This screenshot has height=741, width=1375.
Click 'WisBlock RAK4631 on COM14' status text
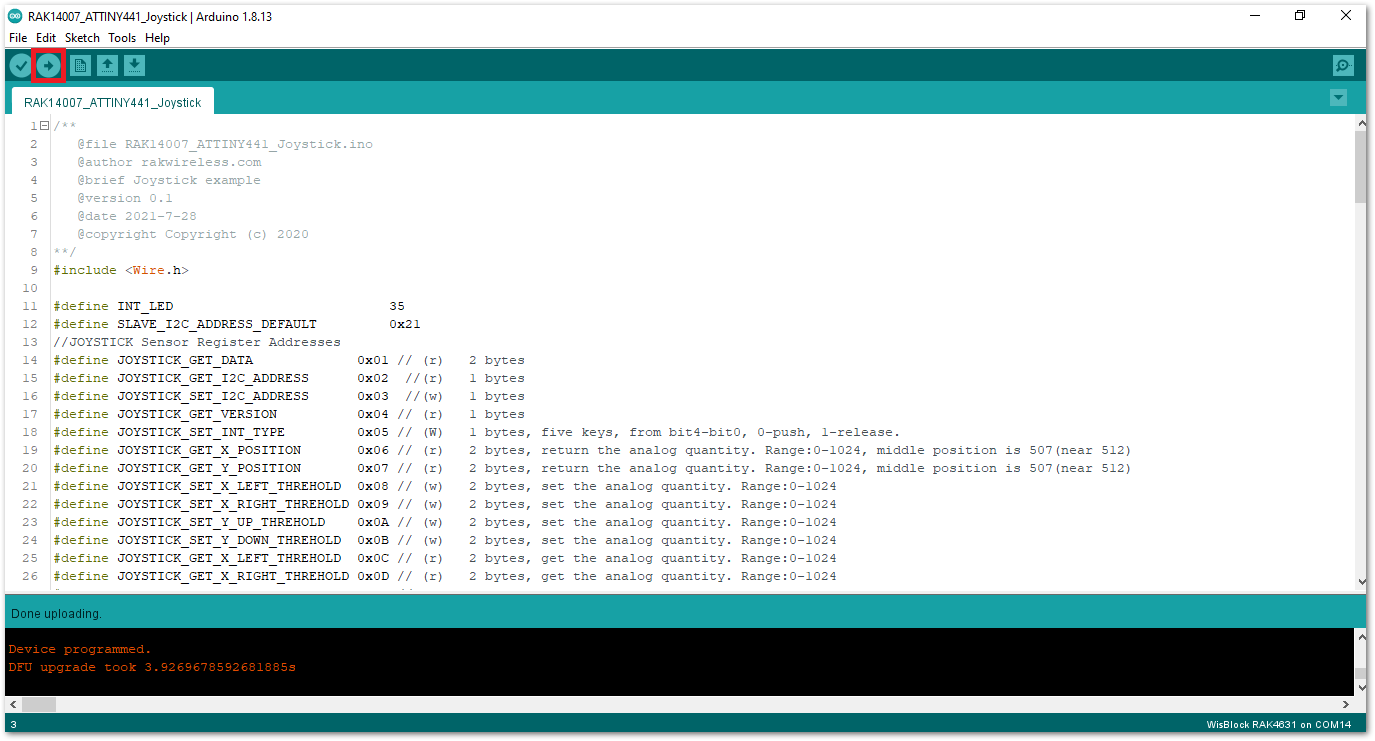click(1279, 725)
